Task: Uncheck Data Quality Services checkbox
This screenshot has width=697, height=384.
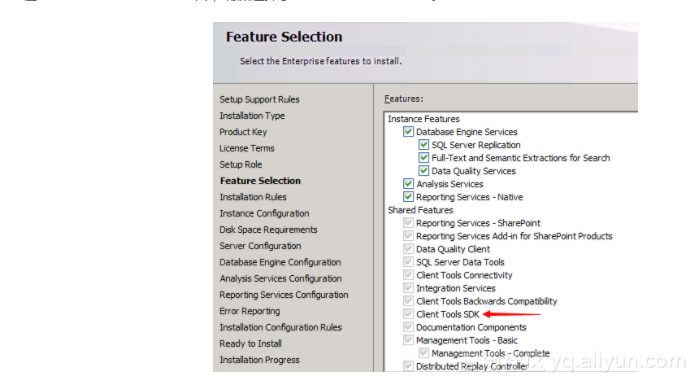Action: coord(424,171)
